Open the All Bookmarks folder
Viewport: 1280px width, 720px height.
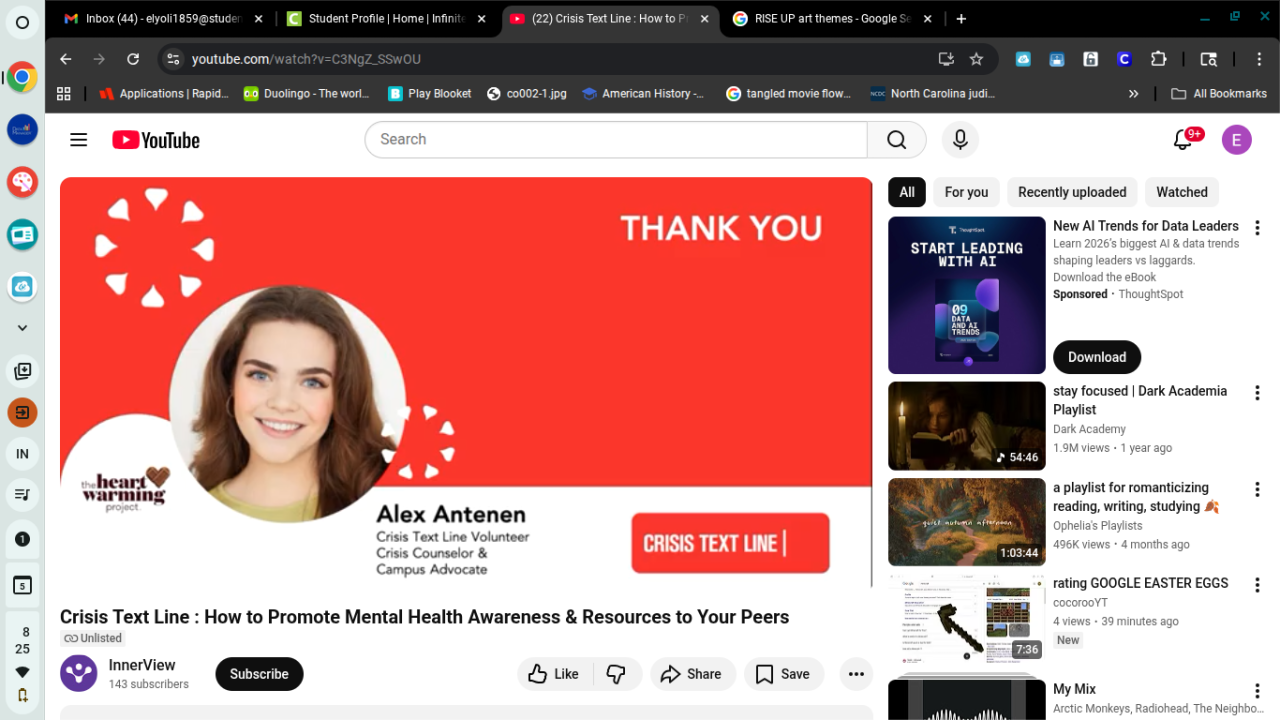[1219, 93]
